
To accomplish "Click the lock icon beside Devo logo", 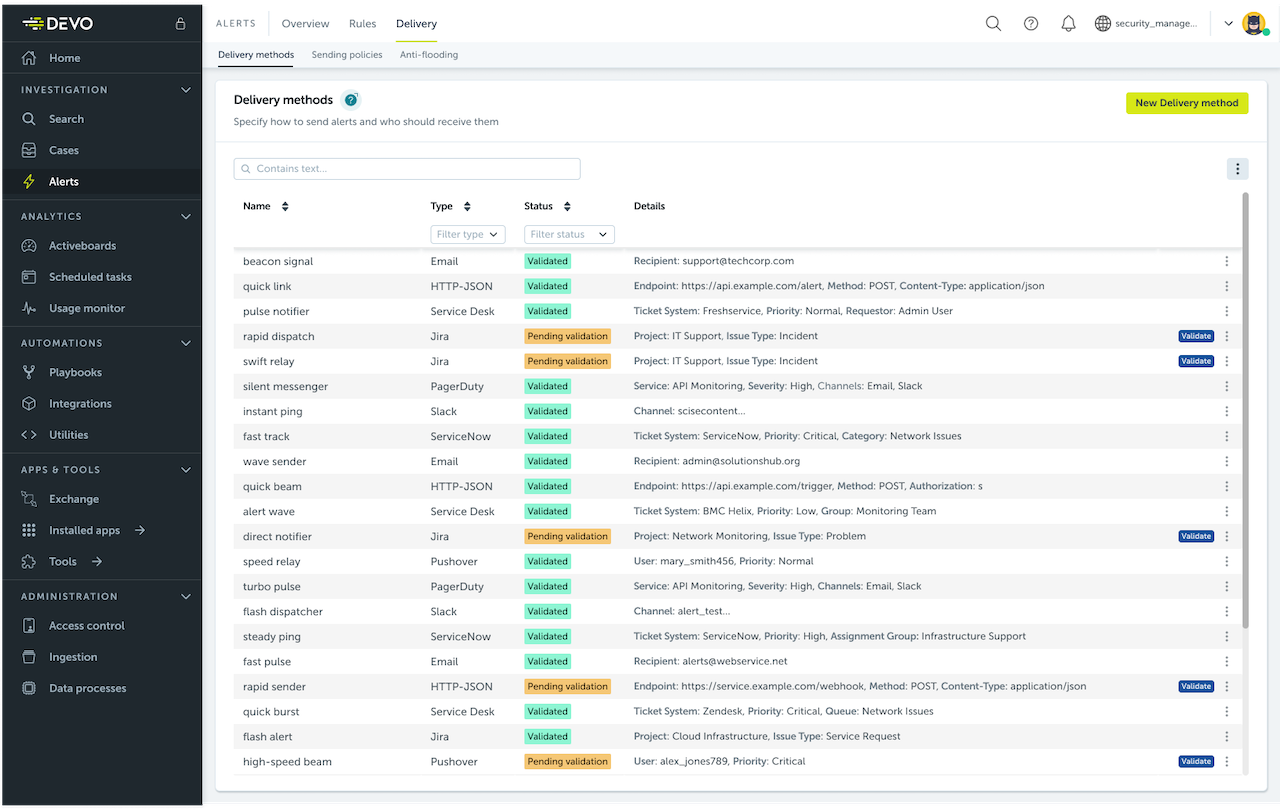I will (180, 24).
